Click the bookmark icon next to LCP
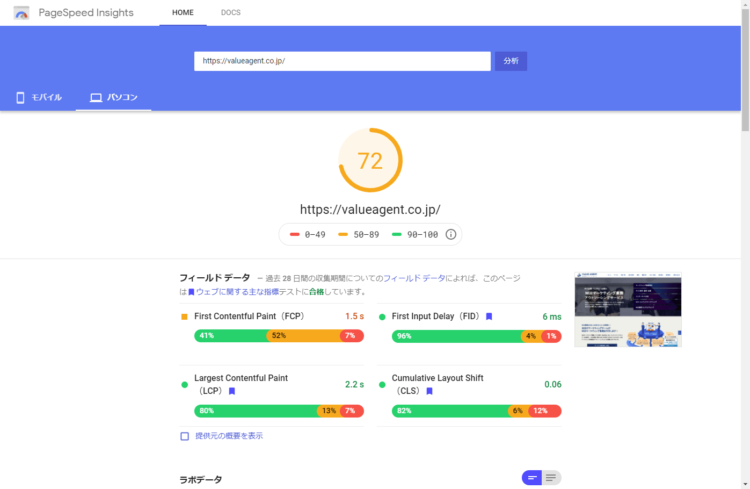This screenshot has height=489, width=750. pos(232,391)
